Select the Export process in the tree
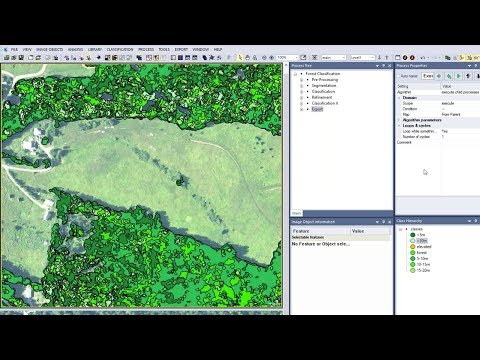The image size is (480, 360). (317, 109)
